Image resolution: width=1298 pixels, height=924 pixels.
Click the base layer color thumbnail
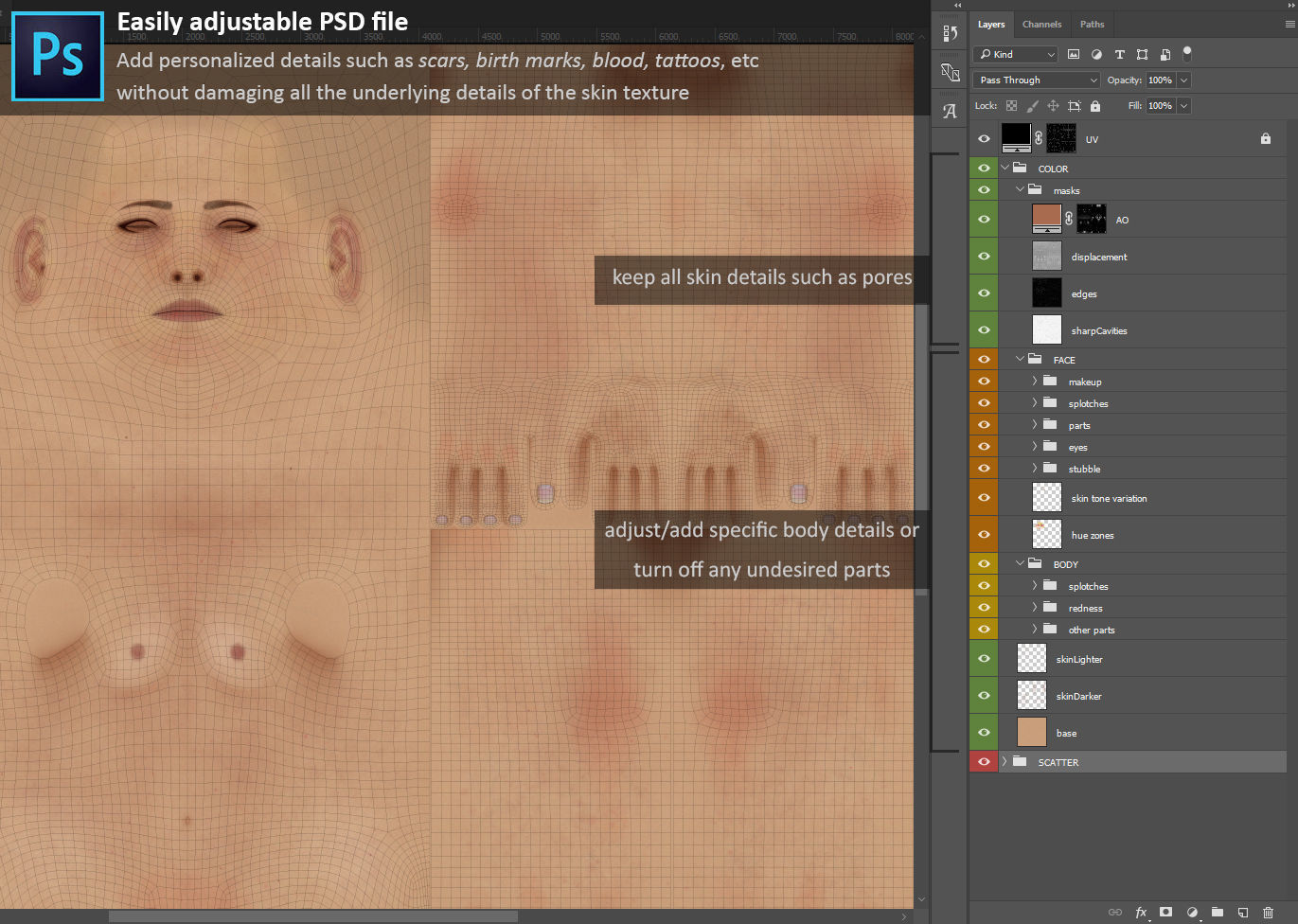[1032, 732]
